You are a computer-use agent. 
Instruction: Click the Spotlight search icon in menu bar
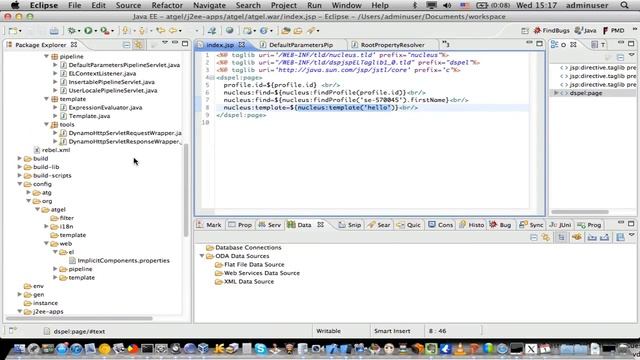click(x=624, y=5)
